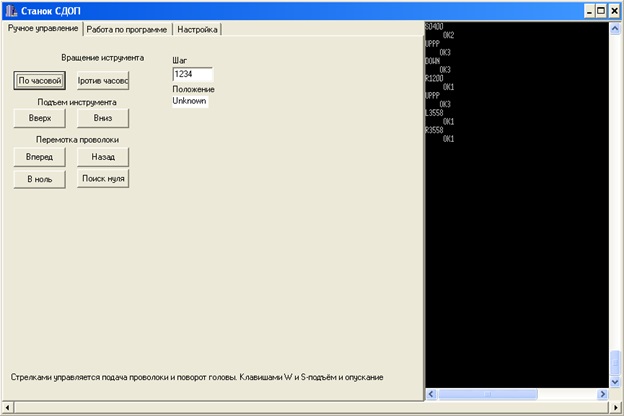Focus the Шаг input field with 1234

pyautogui.click(x=193, y=74)
